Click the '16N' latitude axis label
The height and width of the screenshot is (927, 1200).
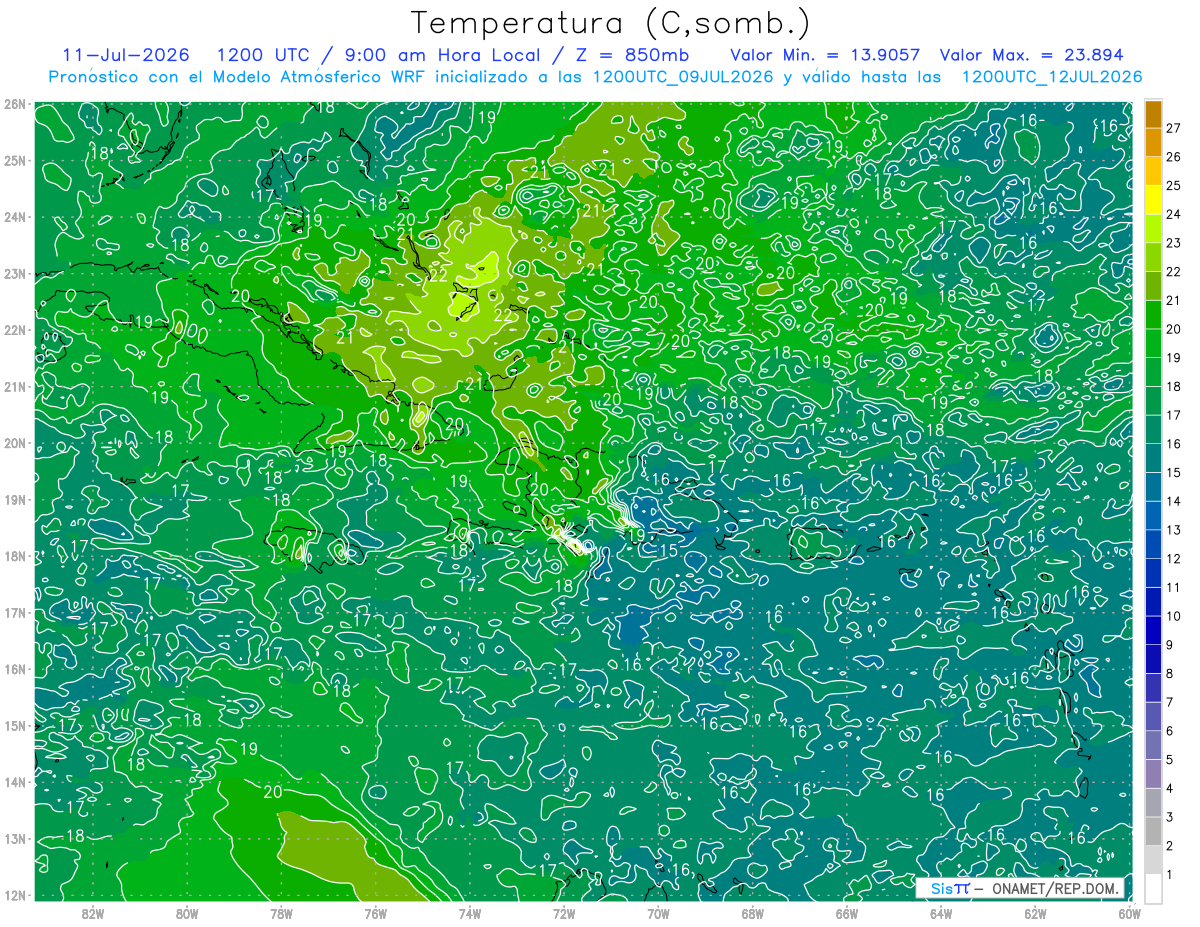(x=14, y=669)
